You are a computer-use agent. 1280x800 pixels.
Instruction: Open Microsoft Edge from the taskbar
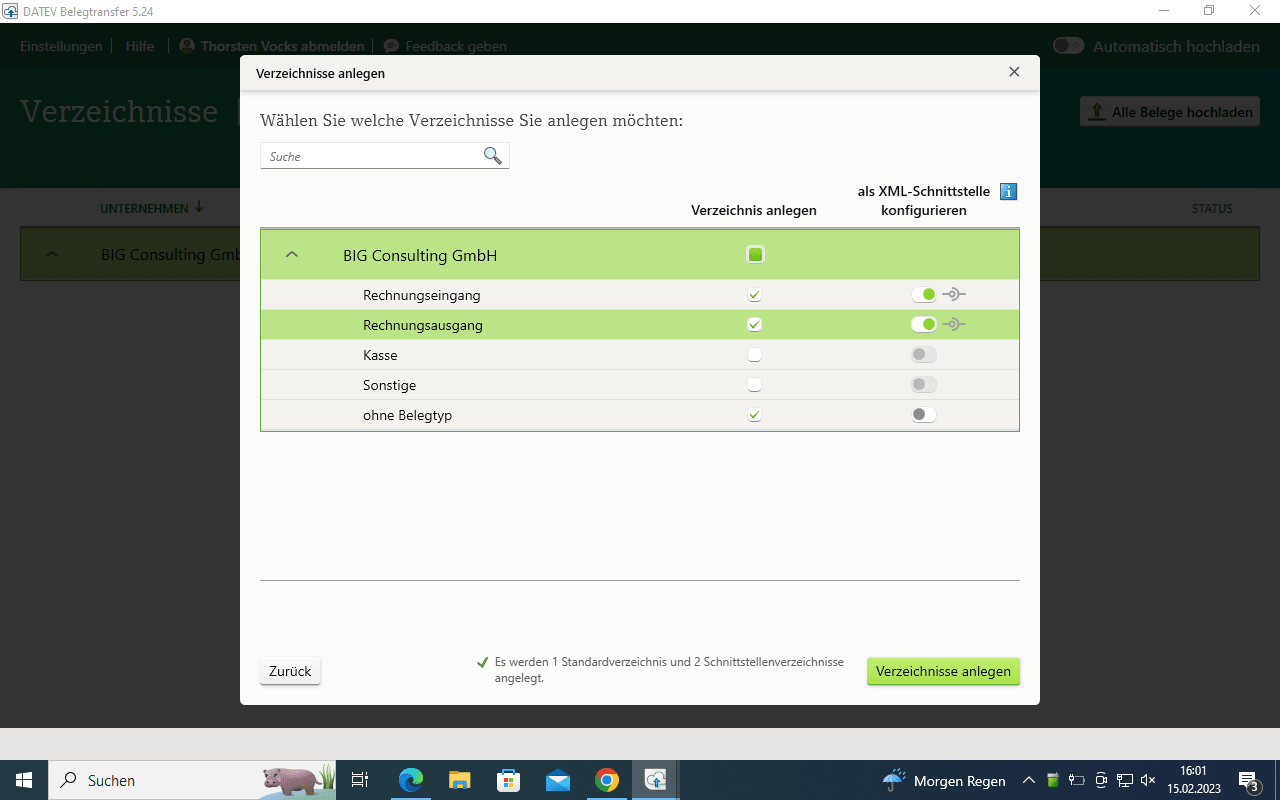(x=411, y=780)
